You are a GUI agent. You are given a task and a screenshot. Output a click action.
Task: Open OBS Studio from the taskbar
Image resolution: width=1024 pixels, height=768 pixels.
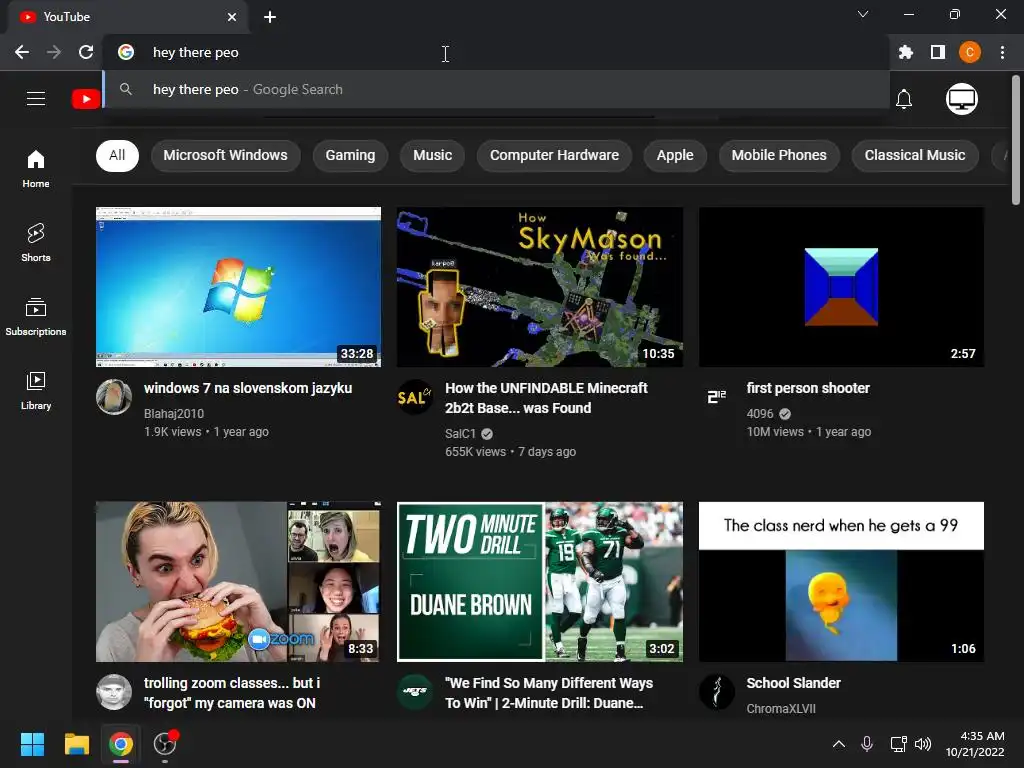pyautogui.click(x=165, y=744)
